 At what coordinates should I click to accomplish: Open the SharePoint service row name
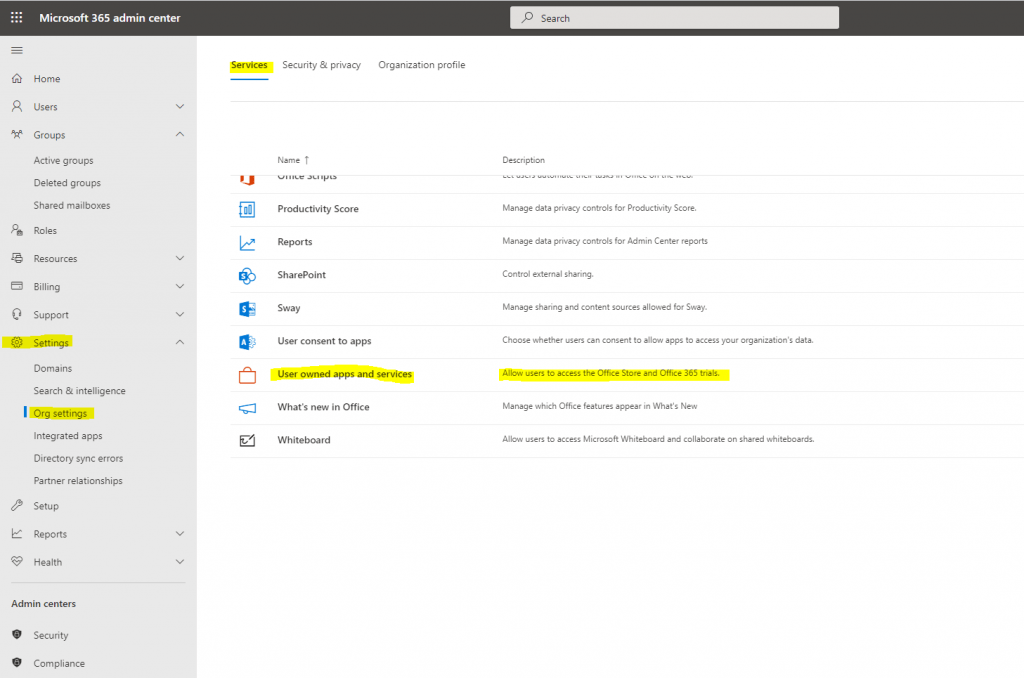point(302,275)
